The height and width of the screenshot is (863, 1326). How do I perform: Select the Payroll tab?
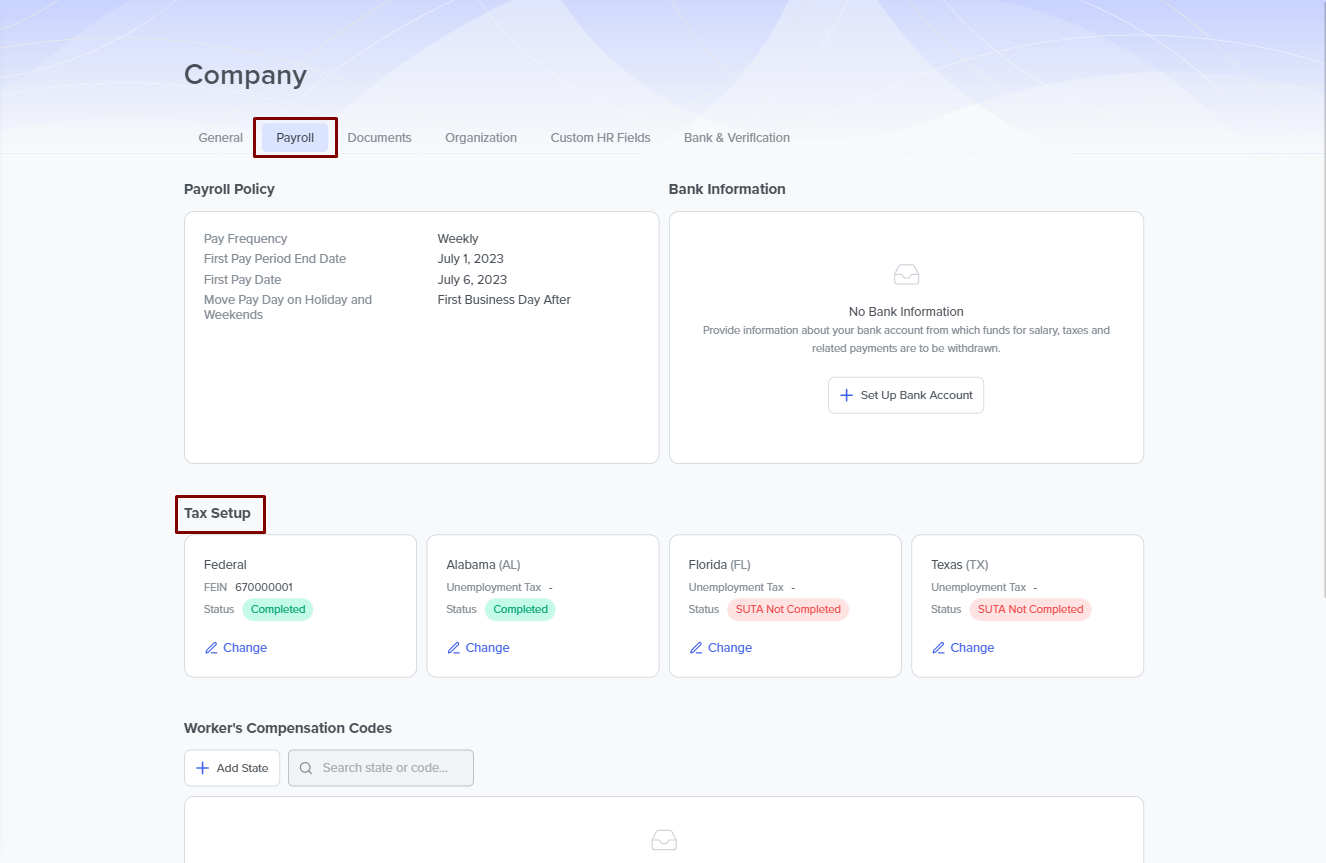[295, 138]
